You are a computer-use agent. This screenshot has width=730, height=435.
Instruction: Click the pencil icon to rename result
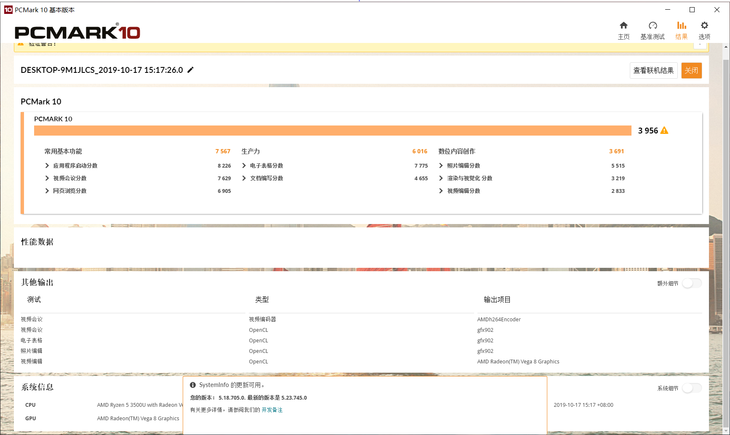click(190, 70)
